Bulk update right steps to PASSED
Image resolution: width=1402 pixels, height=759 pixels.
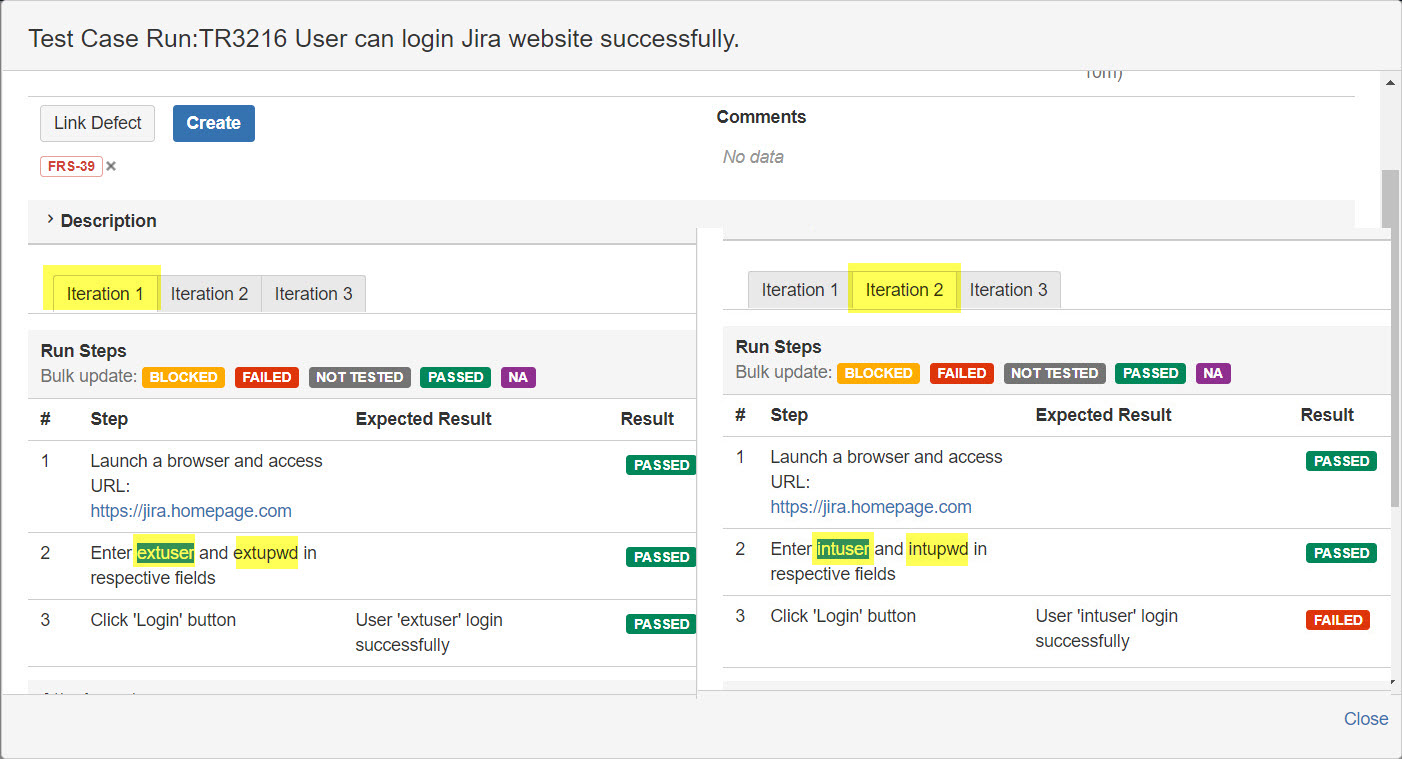point(1150,373)
